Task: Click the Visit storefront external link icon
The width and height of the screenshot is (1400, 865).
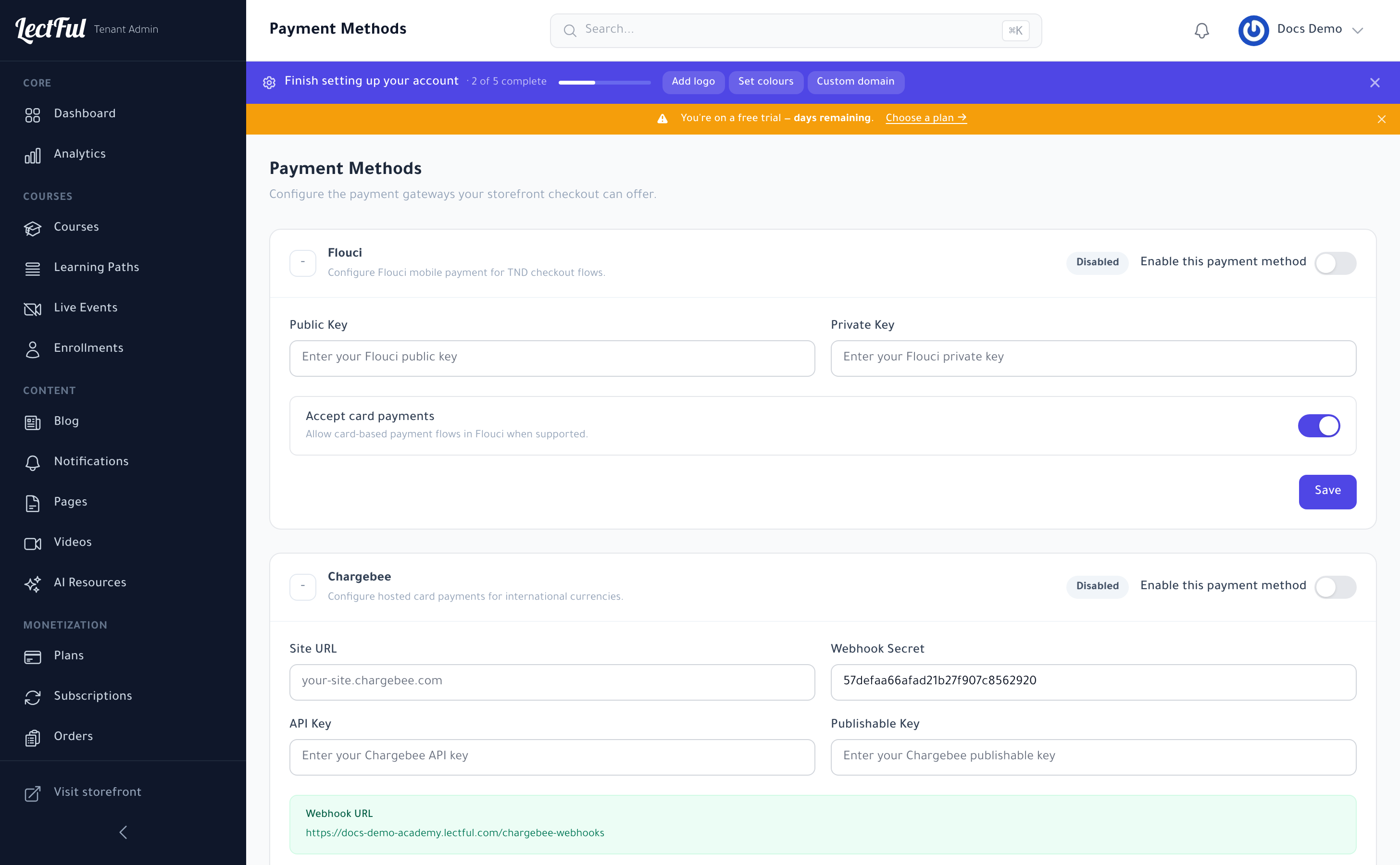Action: [x=33, y=793]
